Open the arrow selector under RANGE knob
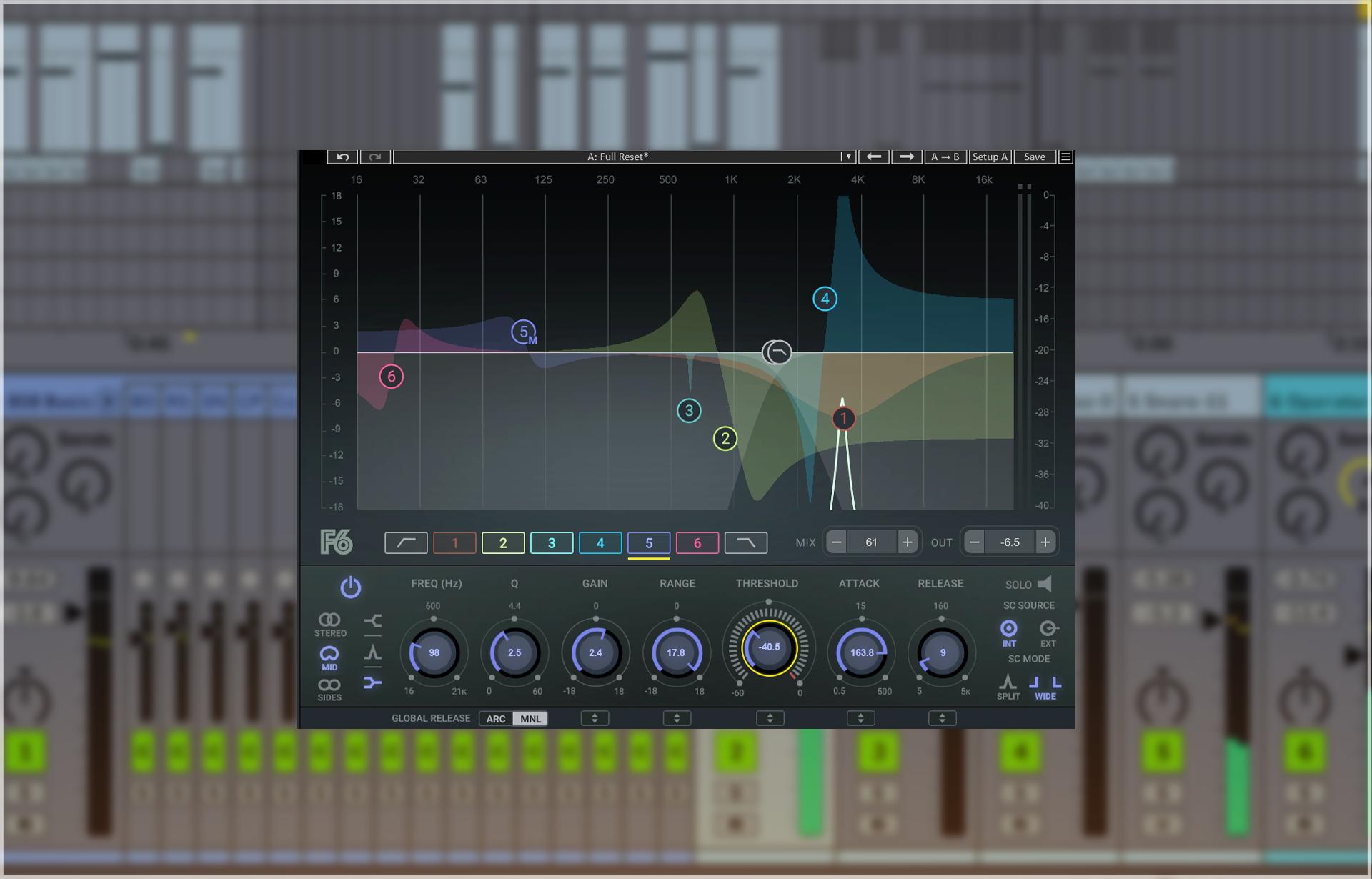This screenshot has width=1372, height=879. point(677,718)
